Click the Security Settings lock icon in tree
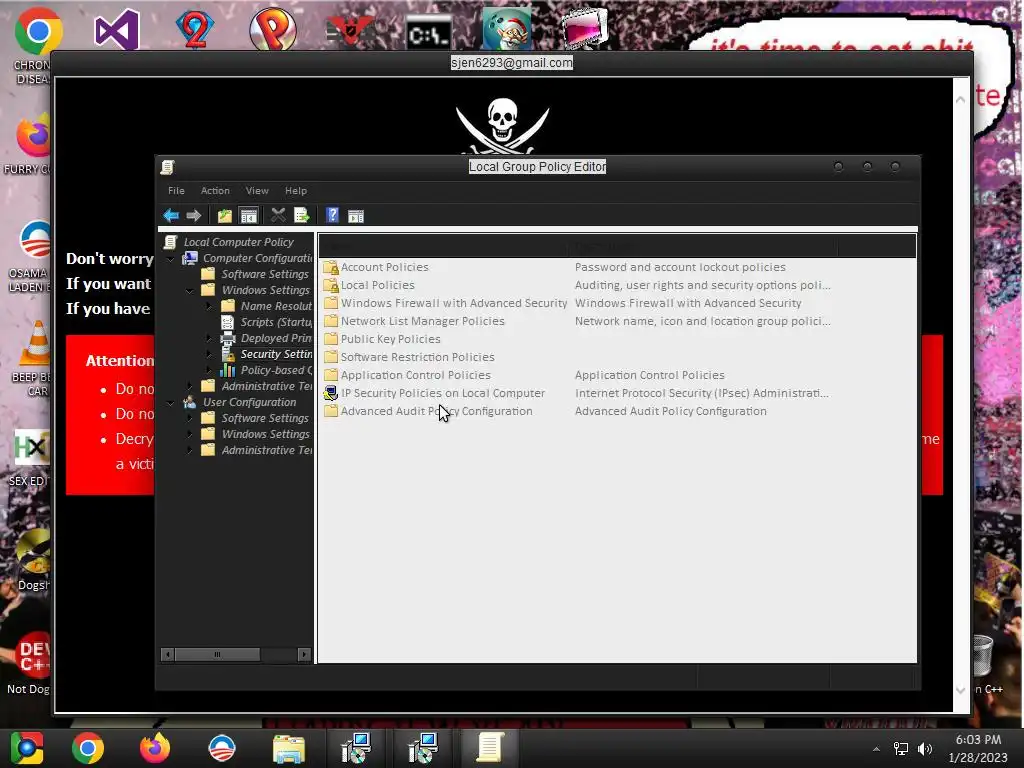 [227, 354]
